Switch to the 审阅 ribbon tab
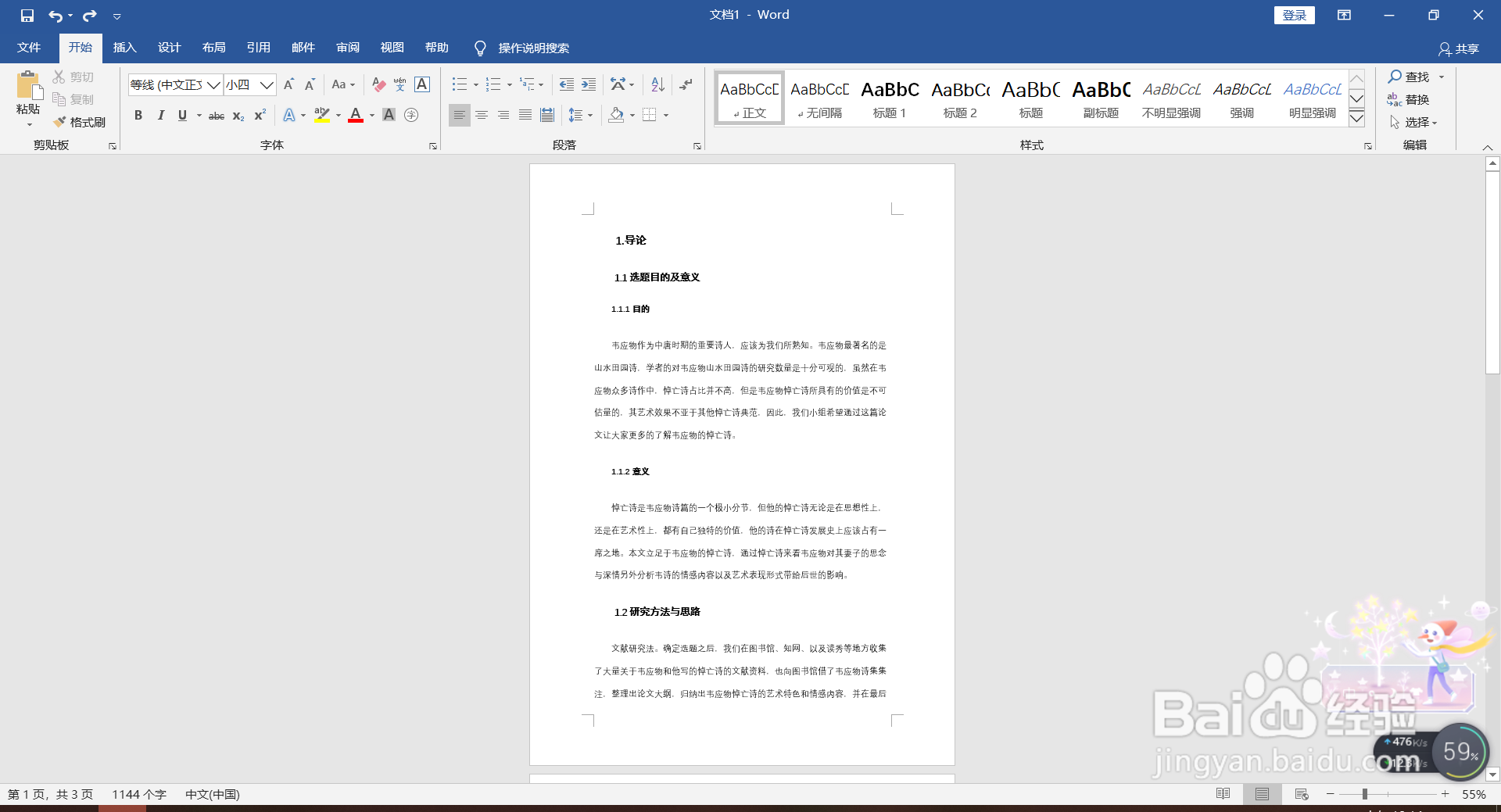Viewport: 1501px width, 812px height. 347,48
